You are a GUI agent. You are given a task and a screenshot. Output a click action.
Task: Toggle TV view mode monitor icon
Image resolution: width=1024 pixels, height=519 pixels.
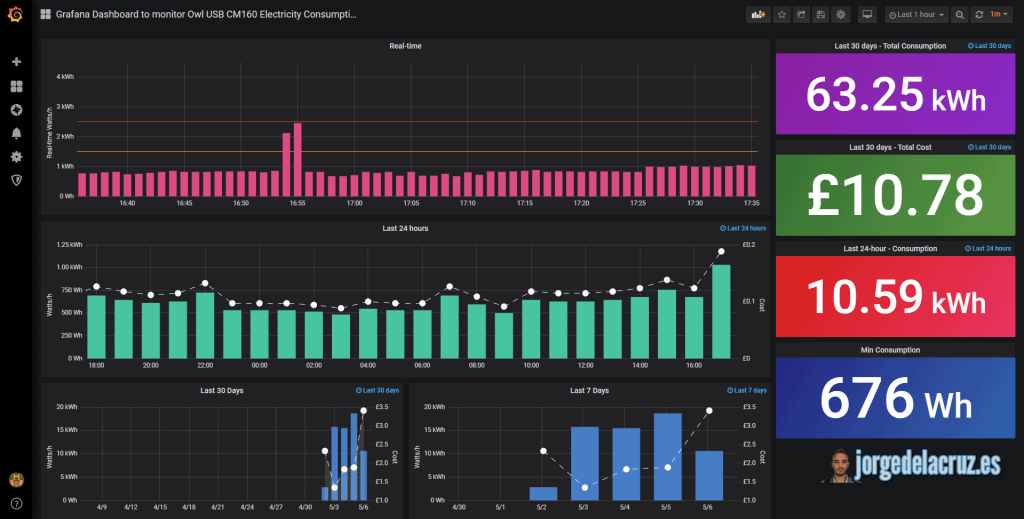[x=867, y=14]
